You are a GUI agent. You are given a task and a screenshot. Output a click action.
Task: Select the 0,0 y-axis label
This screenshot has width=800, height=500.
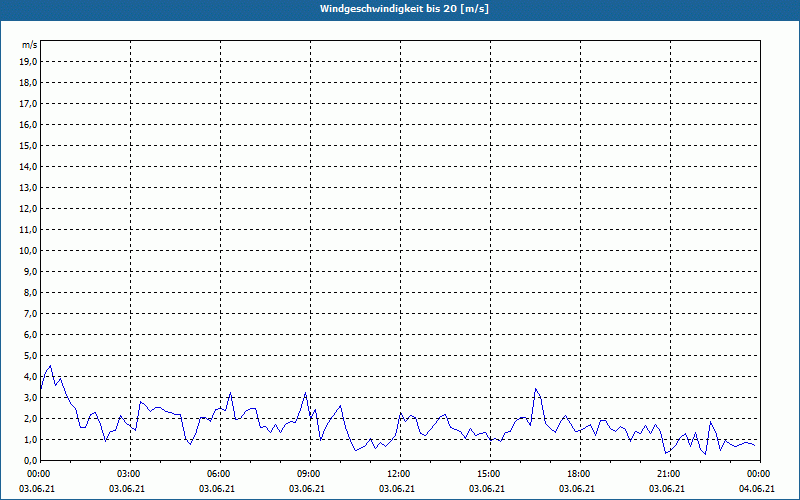[x=30, y=460]
